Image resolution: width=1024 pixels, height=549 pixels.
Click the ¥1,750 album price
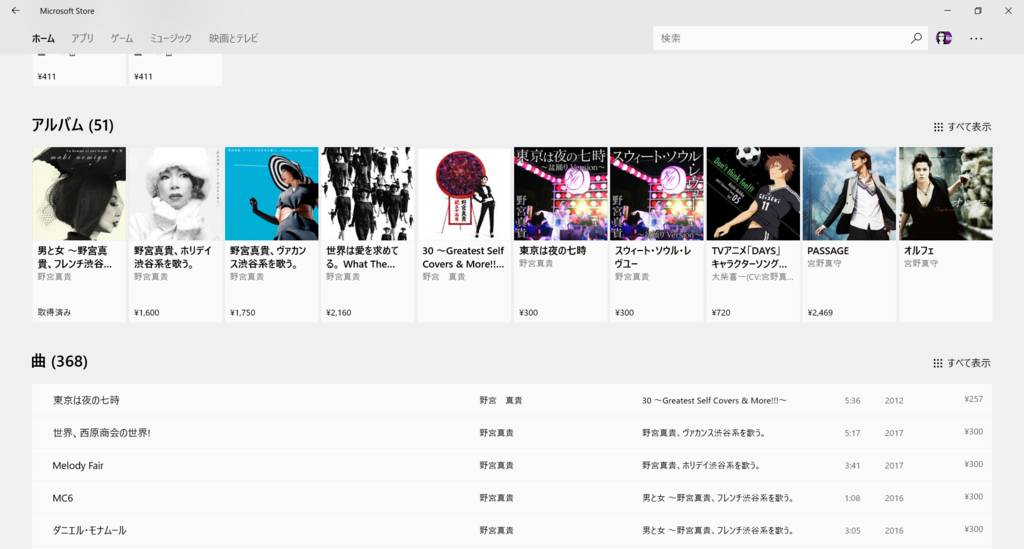pos(243,313)
